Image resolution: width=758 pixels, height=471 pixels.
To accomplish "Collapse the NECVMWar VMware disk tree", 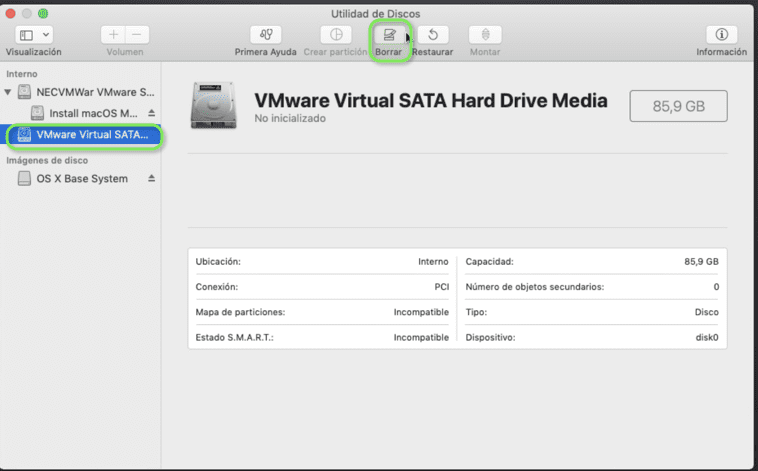I will 8,92.
